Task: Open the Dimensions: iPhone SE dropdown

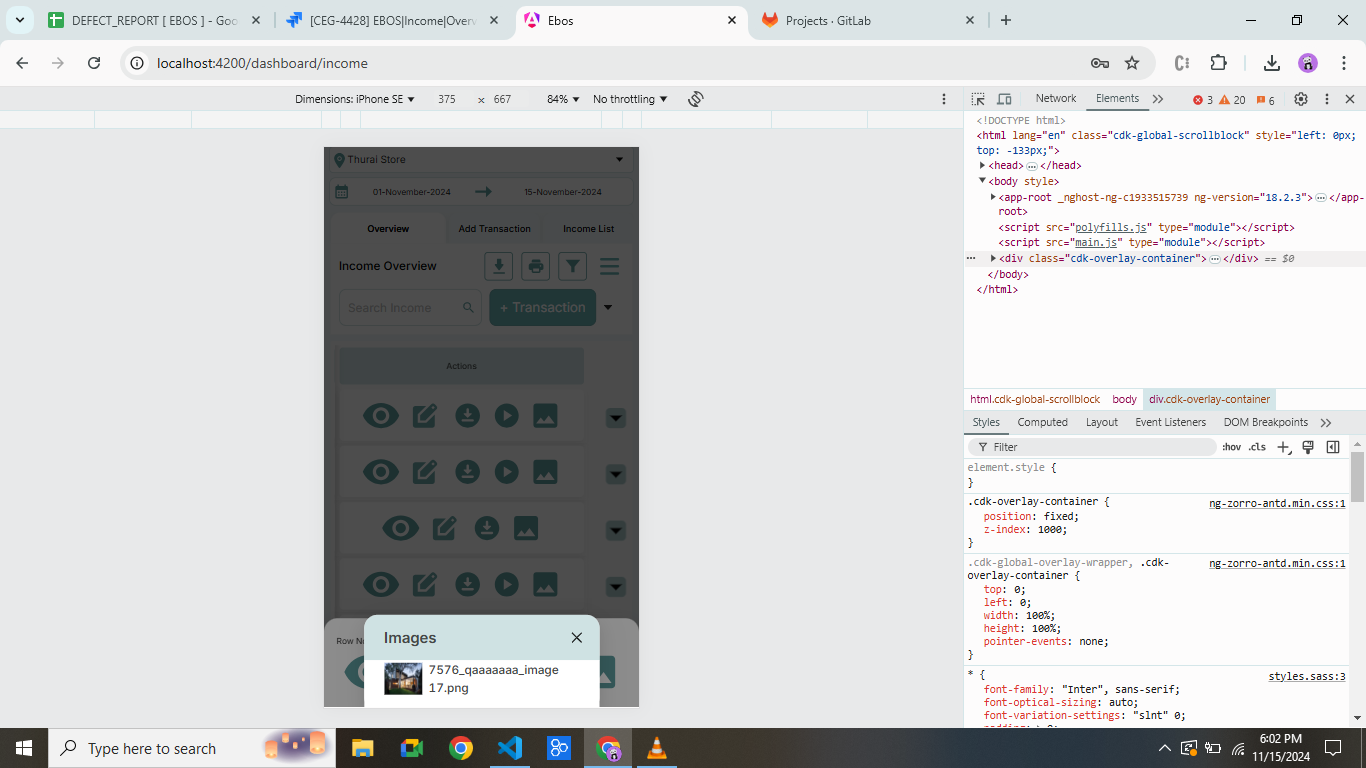Action: [x=355, y=99]
